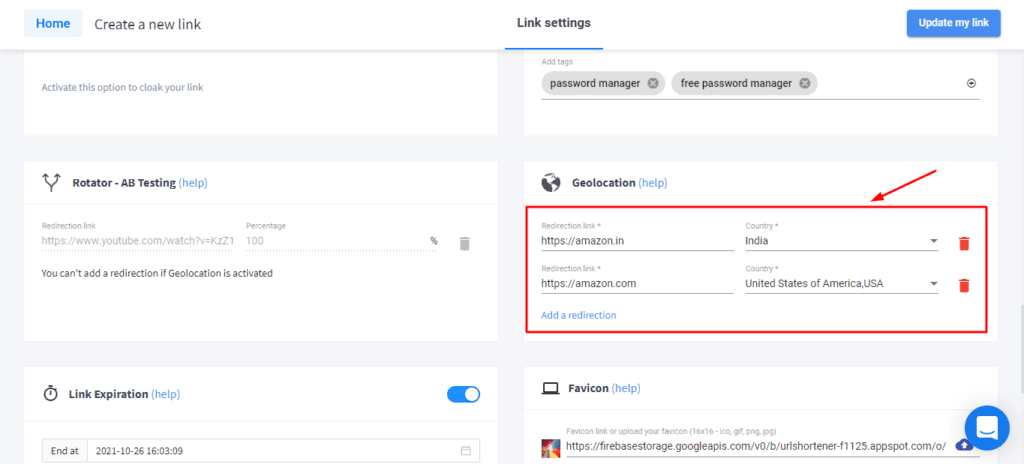
Task: Open the Link settings tab
Action: pos(554,23)
